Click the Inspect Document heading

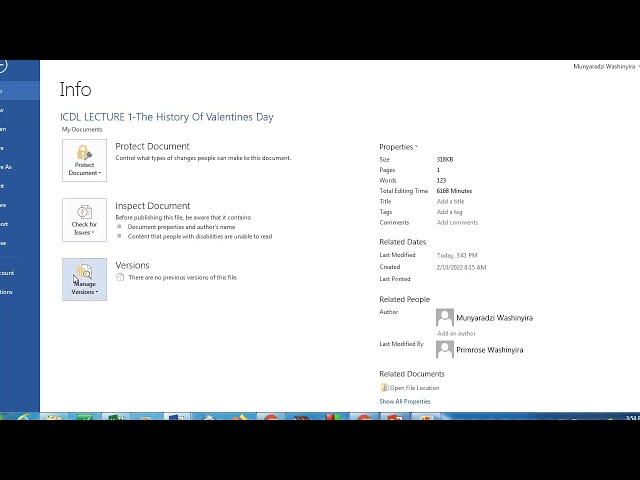tap(153, 206)
